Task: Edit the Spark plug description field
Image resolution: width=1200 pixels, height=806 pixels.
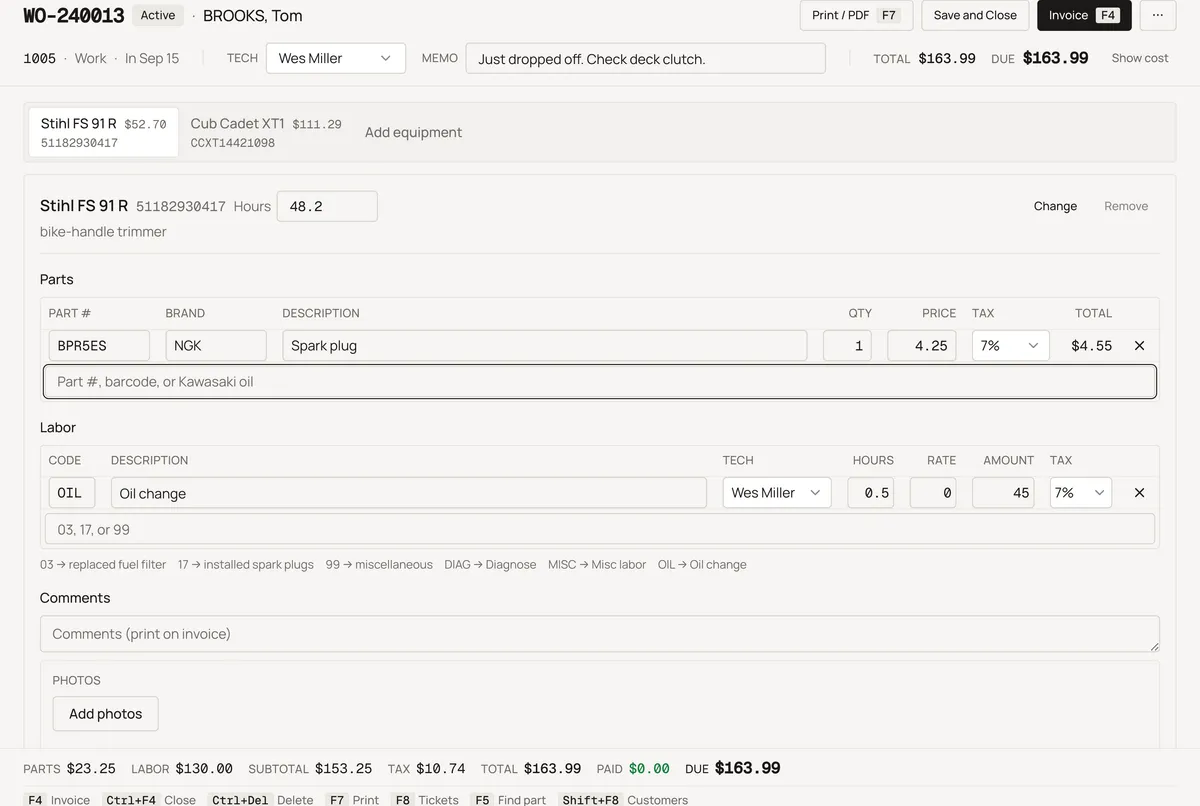Action: coord(545,346)
